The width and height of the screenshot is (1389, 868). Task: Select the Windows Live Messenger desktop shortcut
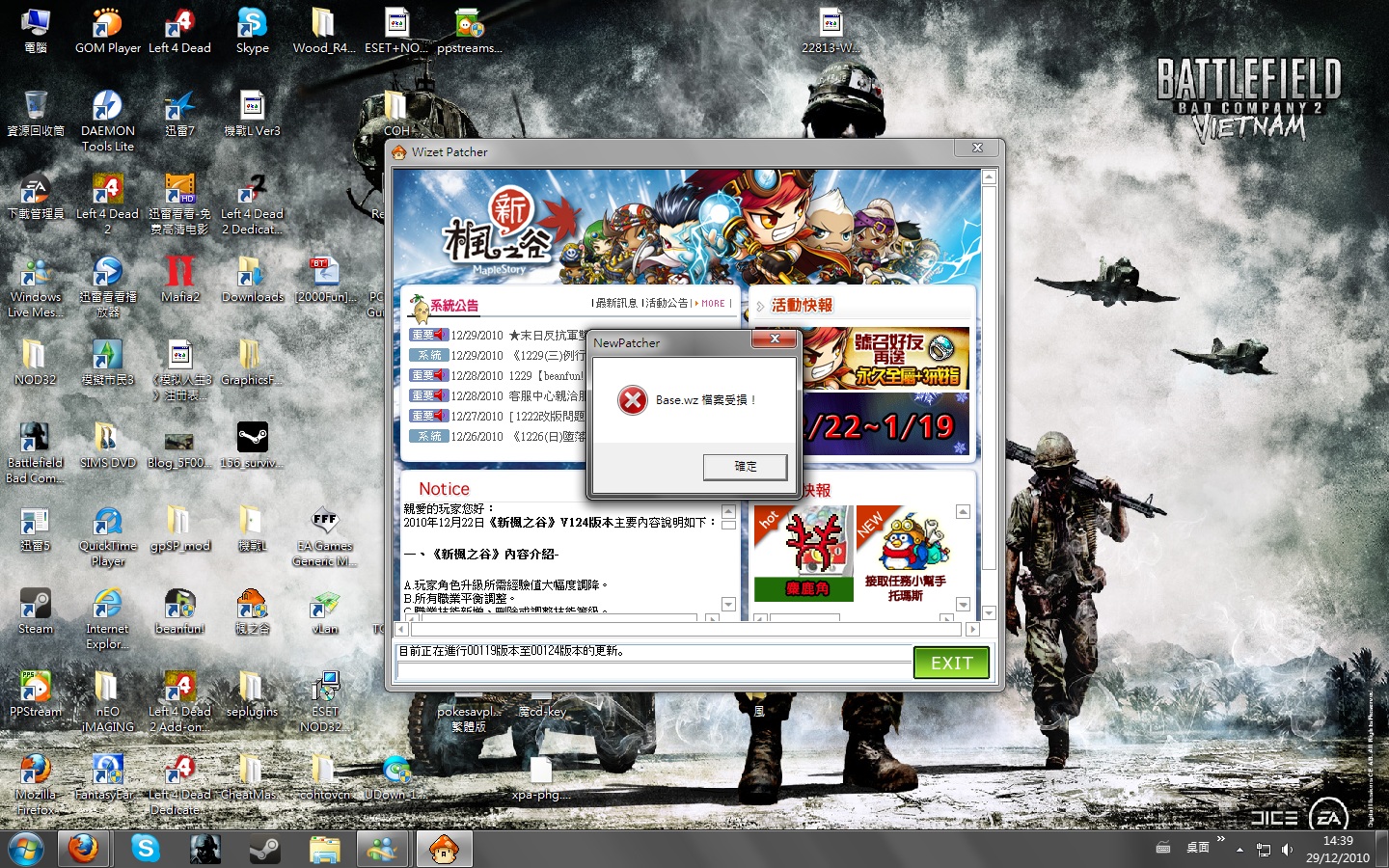(x=35, y=286)
